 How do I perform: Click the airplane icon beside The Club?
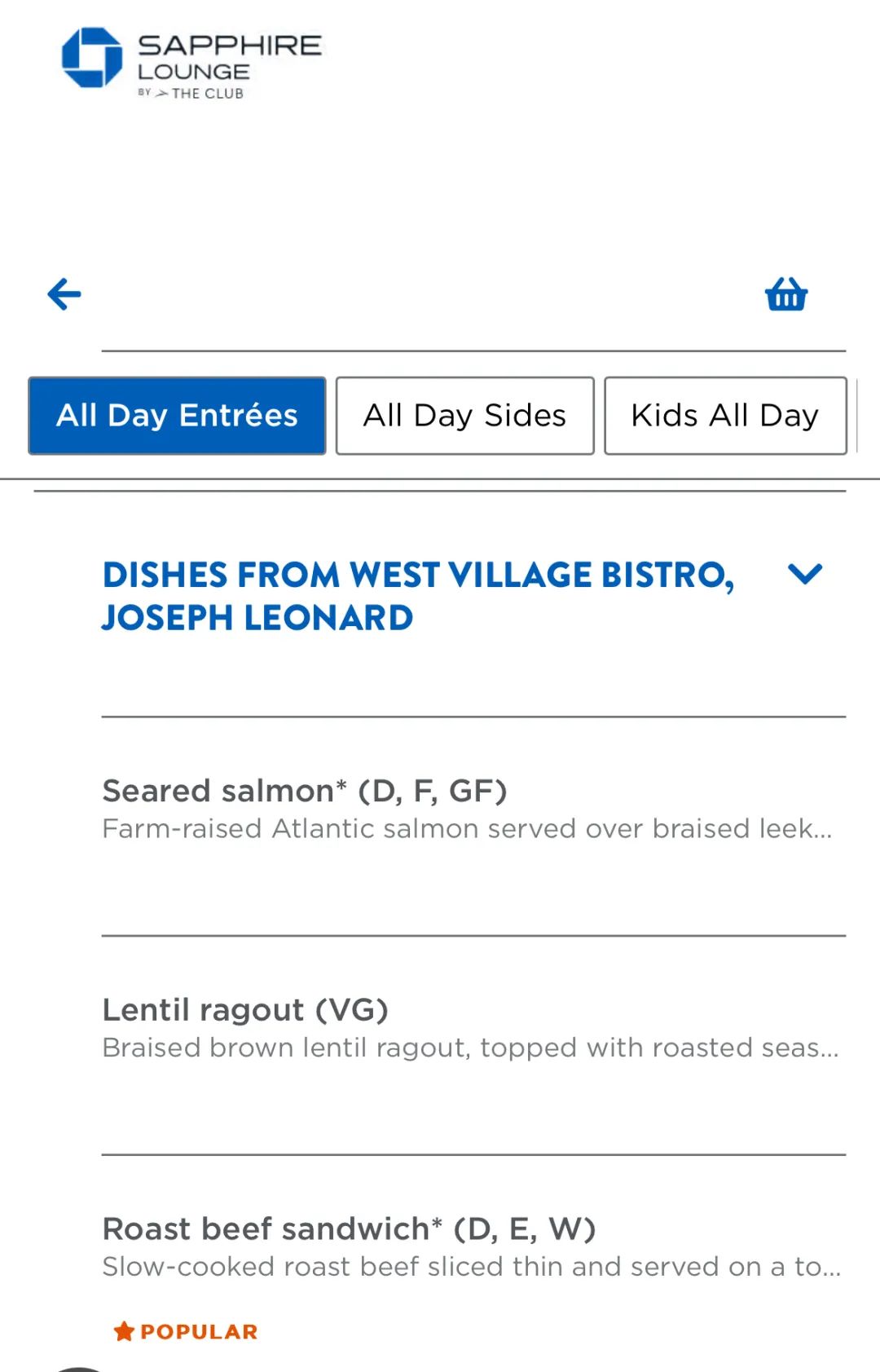162,94
